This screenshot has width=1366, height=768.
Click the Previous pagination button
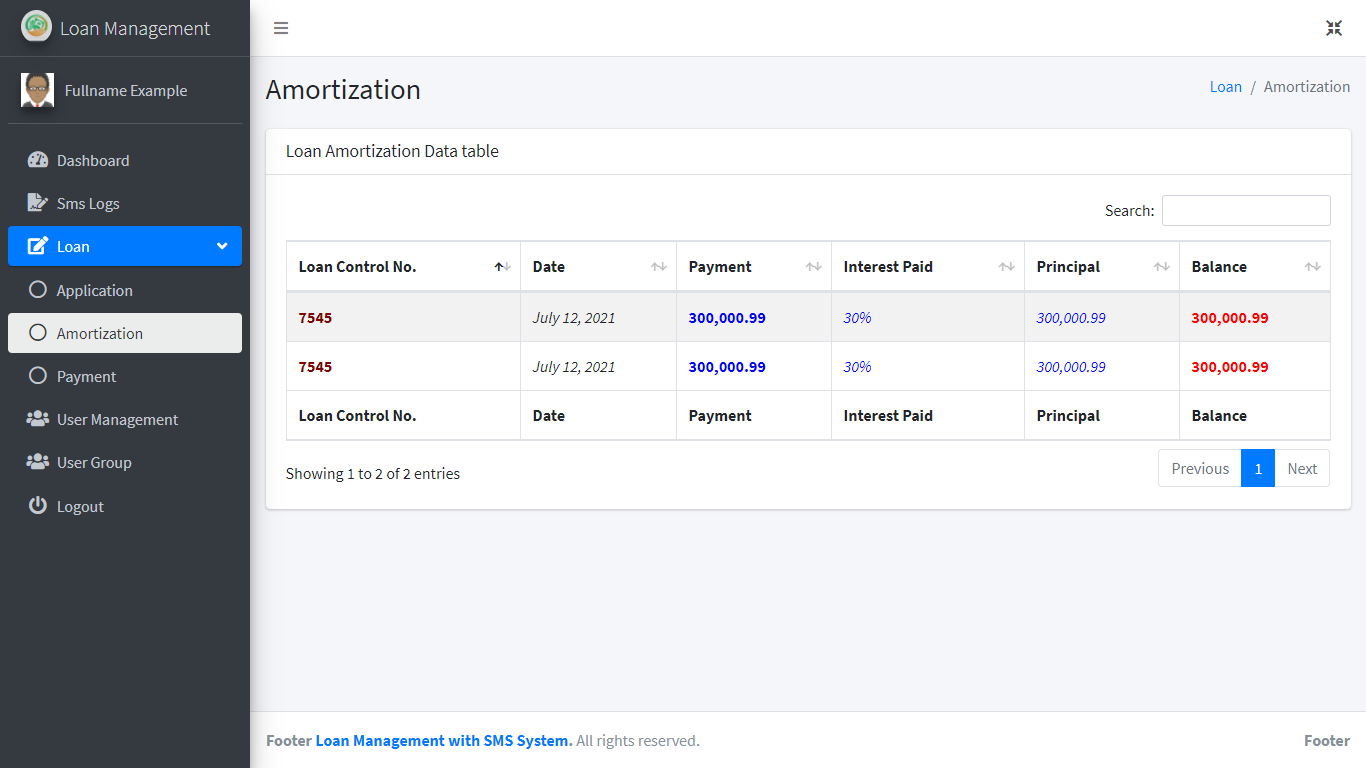1200,468
